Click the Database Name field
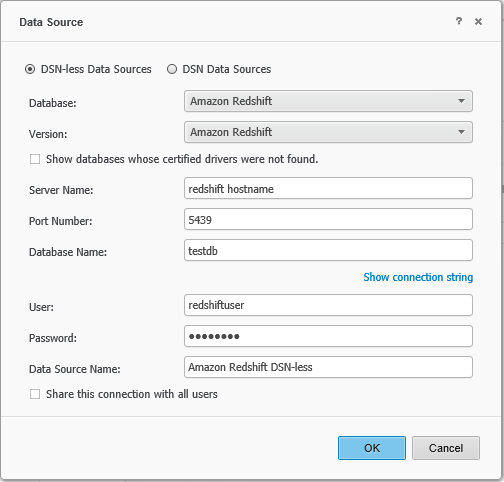 click(x=328, y=250)
